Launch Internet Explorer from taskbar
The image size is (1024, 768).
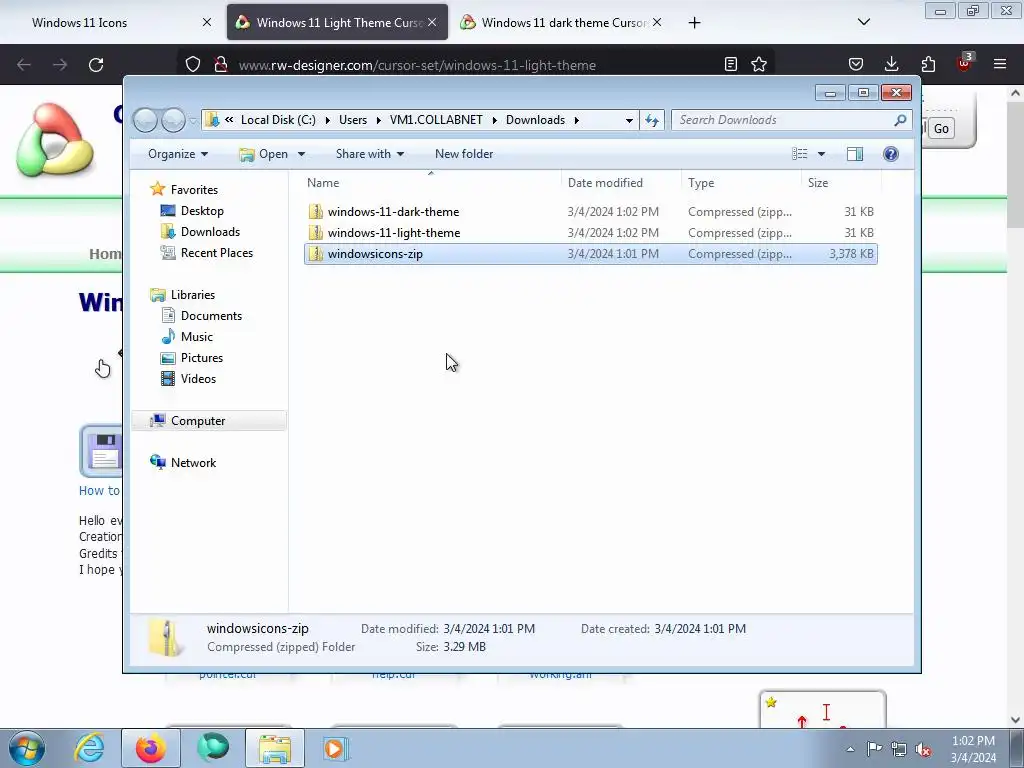pos(89,748)
